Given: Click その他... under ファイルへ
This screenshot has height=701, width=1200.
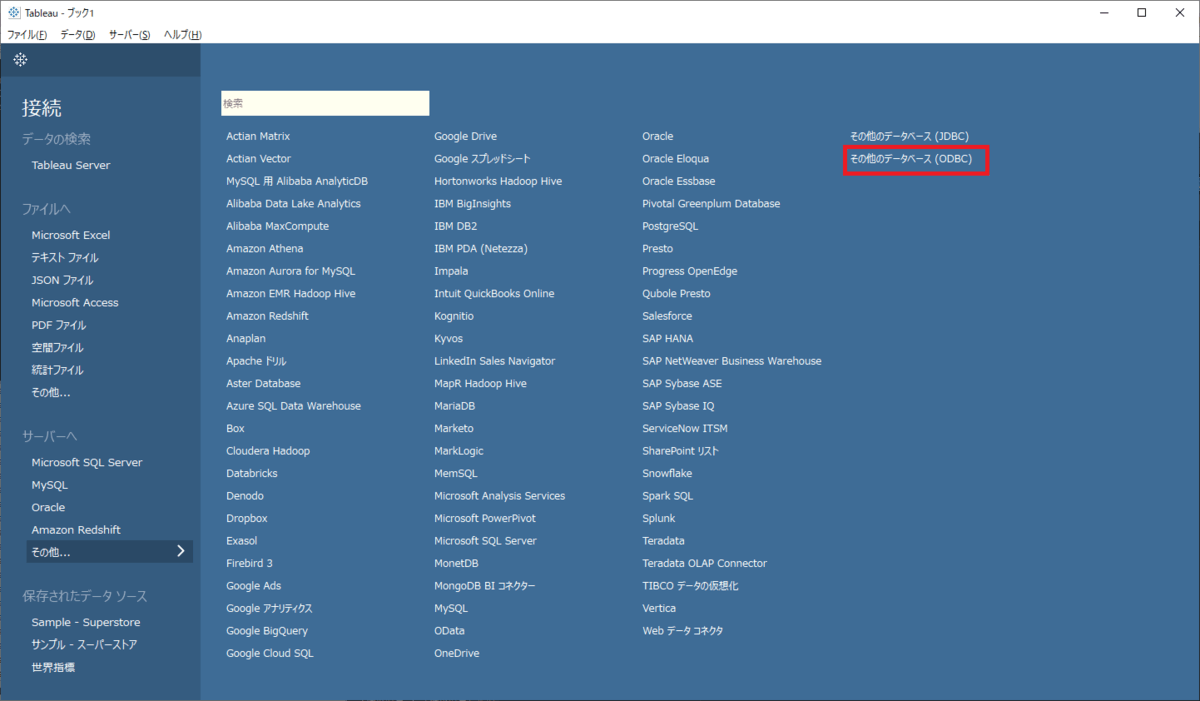Looking at the screenshot, I should 51,393.
